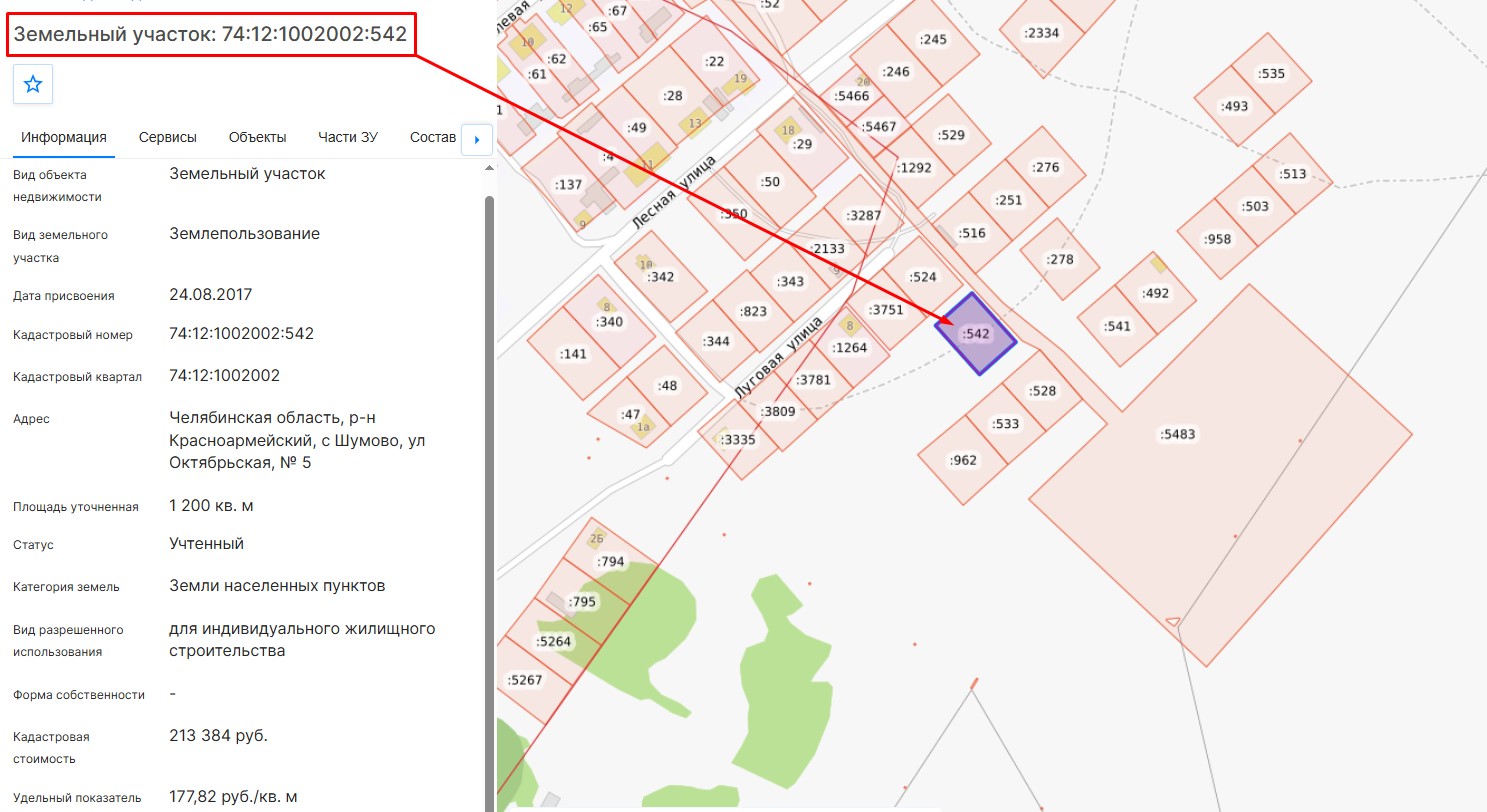Select parcel :962 on the map
This screenshot has width=1487, height=812.
(x=964, y=460)
